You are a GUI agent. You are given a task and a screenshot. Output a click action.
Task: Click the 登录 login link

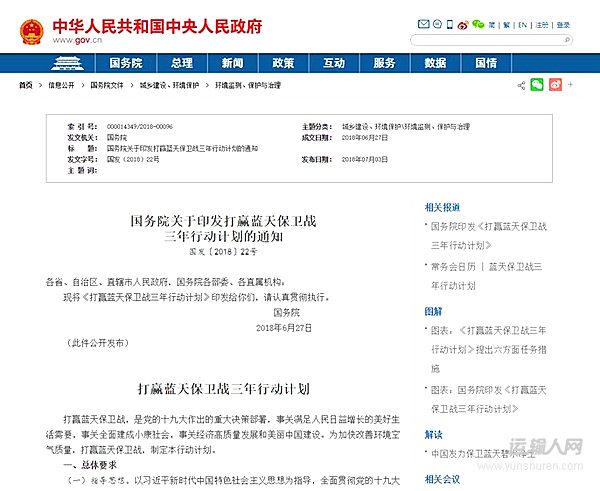click(565, 24)
